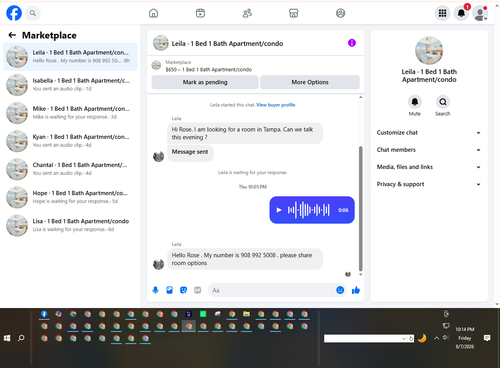This screenshot has height=368, width=500.
Task: Open the Windows taskbar search icon
Action: coord(21,338)
